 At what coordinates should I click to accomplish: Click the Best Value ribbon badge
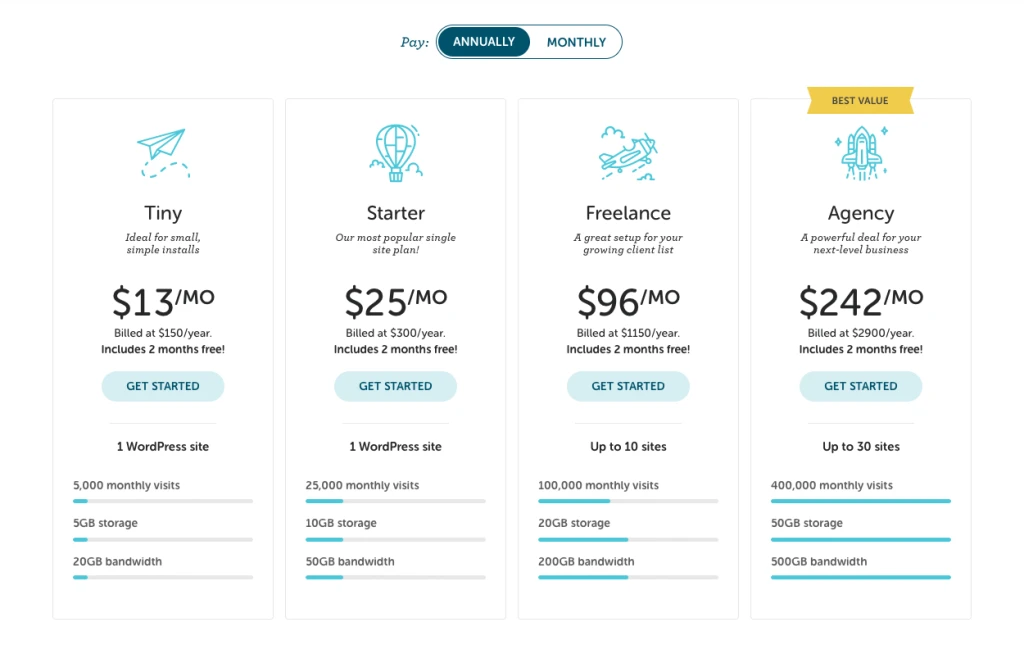coord(860,100)
